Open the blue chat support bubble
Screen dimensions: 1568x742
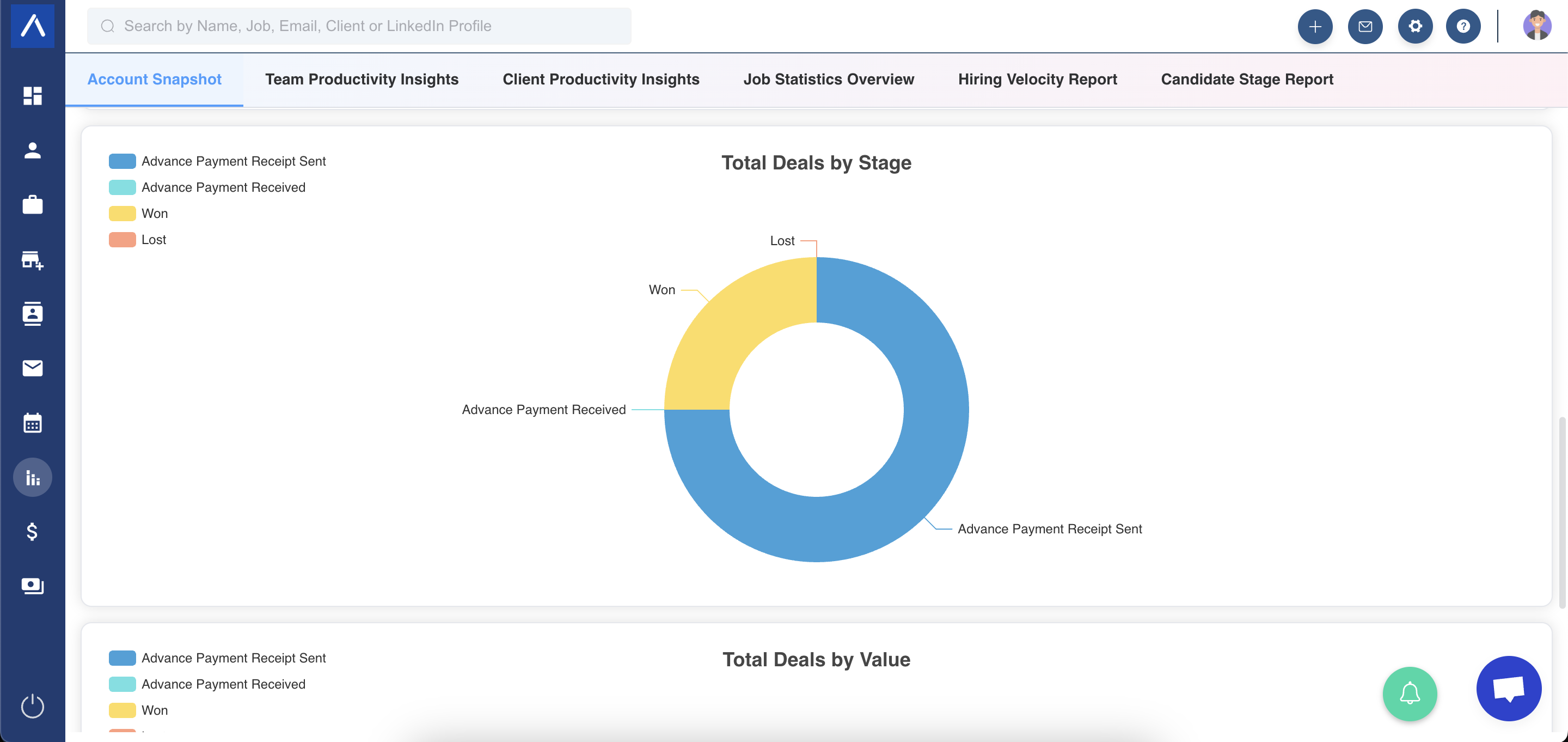tap(1508, 689)
